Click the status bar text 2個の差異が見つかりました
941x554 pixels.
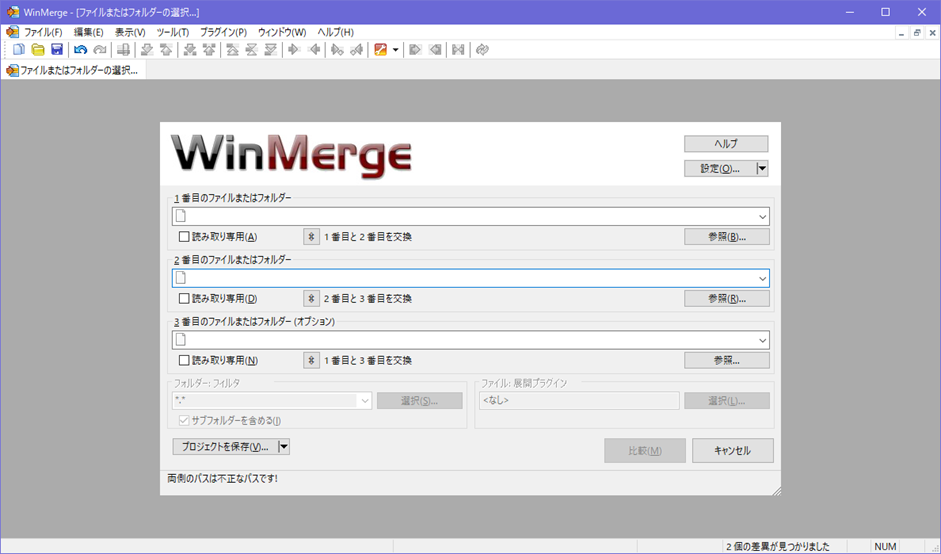tap(778, 547)
